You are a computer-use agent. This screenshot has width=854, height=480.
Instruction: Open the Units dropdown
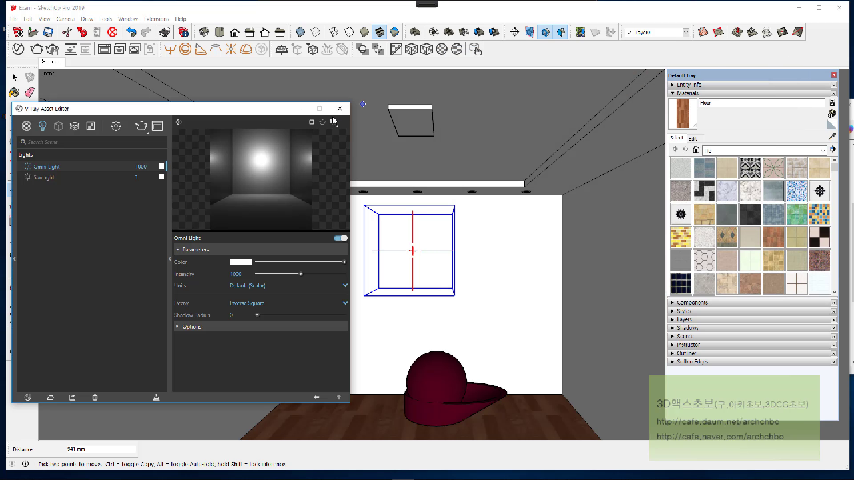[288, 285]
